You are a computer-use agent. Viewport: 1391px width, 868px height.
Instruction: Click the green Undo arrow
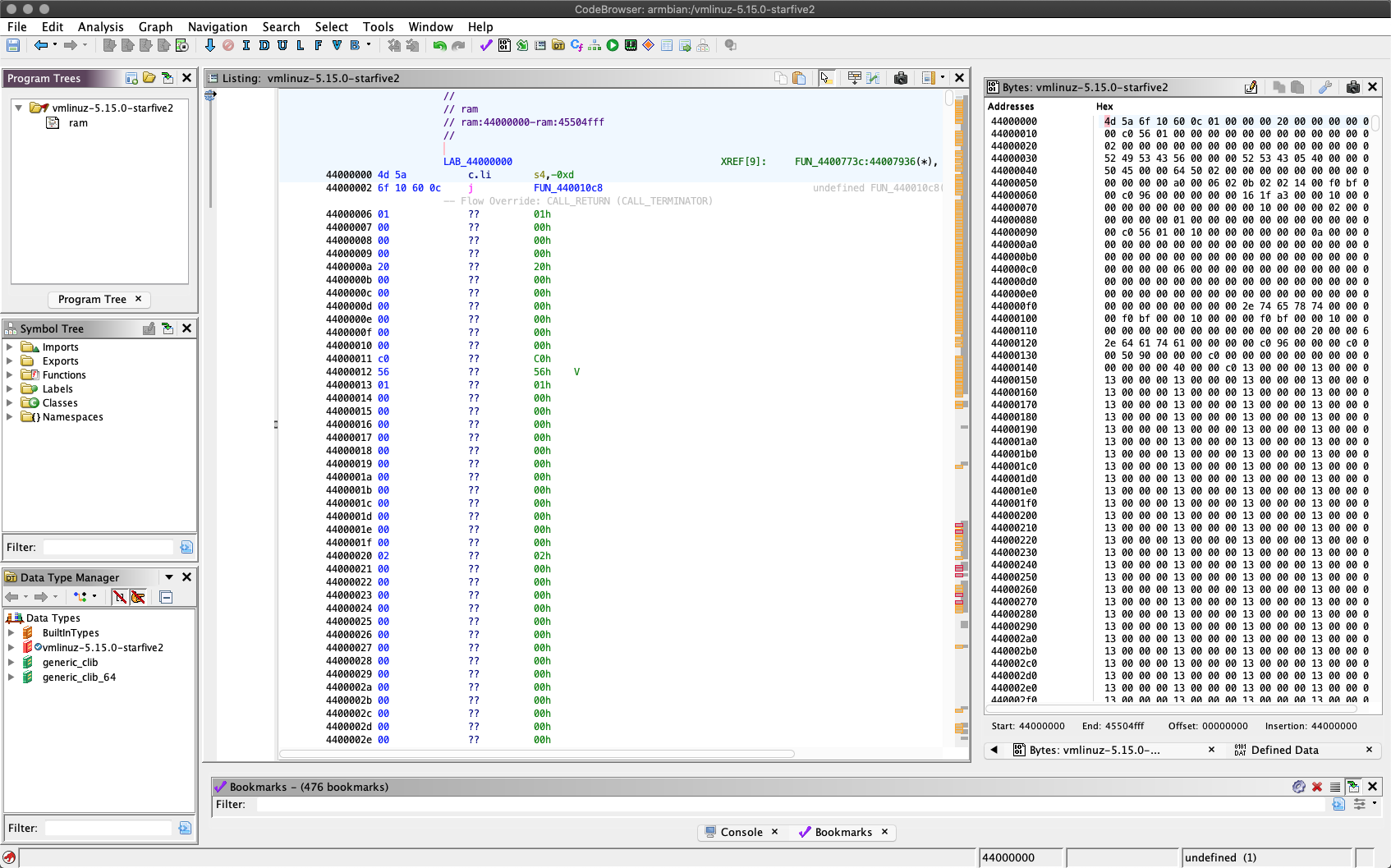pyautogui.click(x=439, y=46)
